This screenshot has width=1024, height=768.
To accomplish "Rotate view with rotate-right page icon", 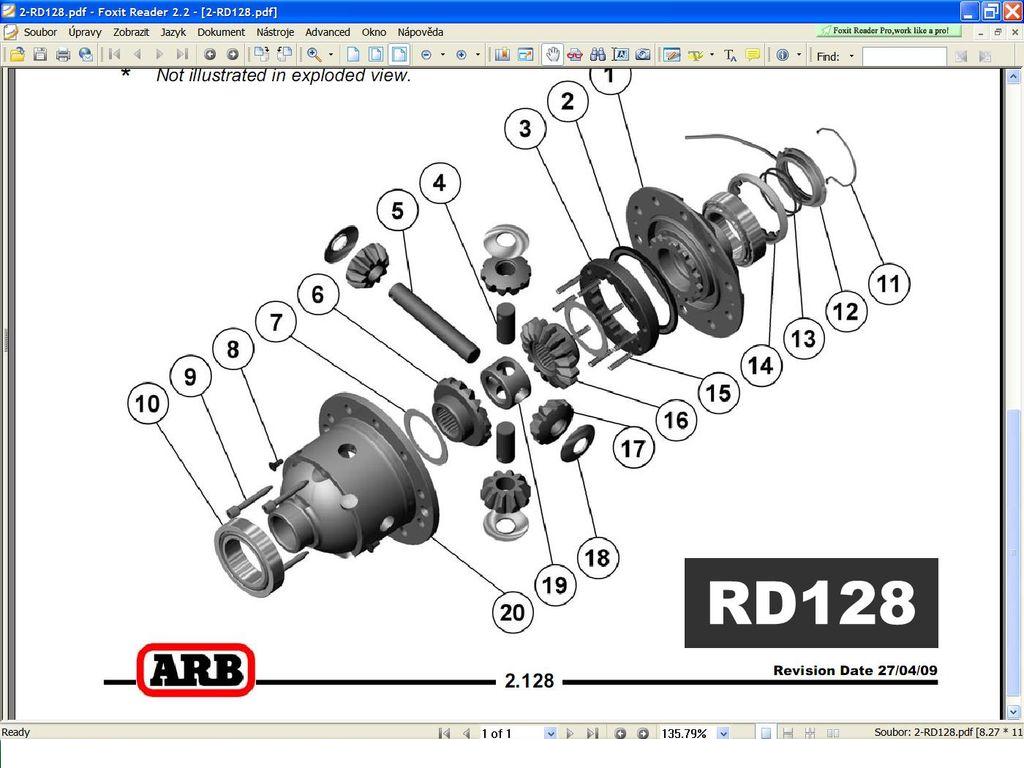I will tap(284, 55).
